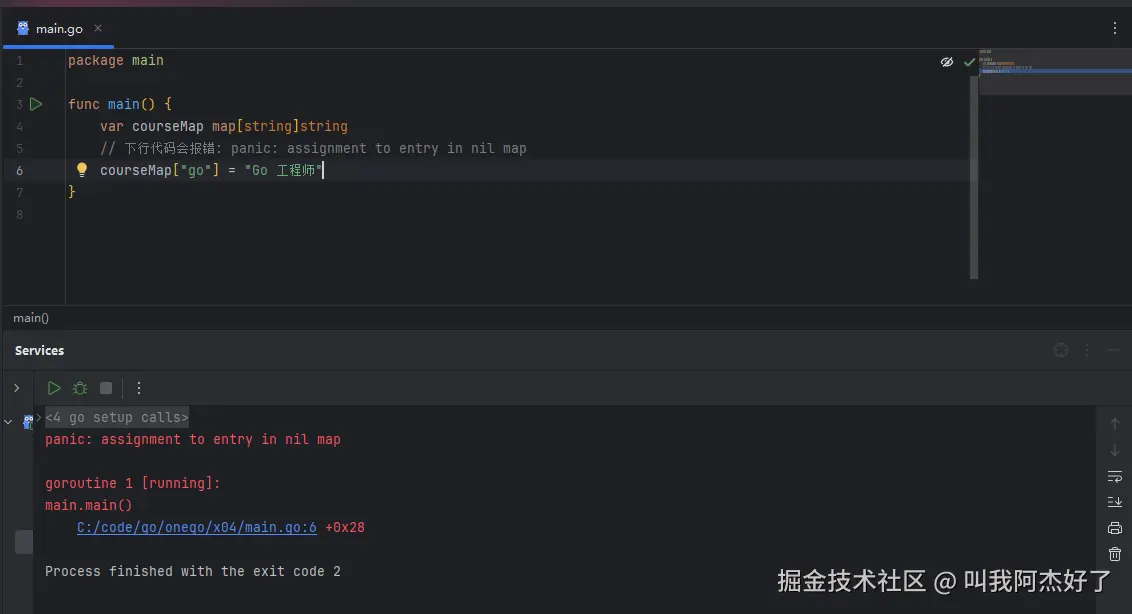
Task: Click the lightbulb quick-fix icon
Action: (x=82, y=170)
